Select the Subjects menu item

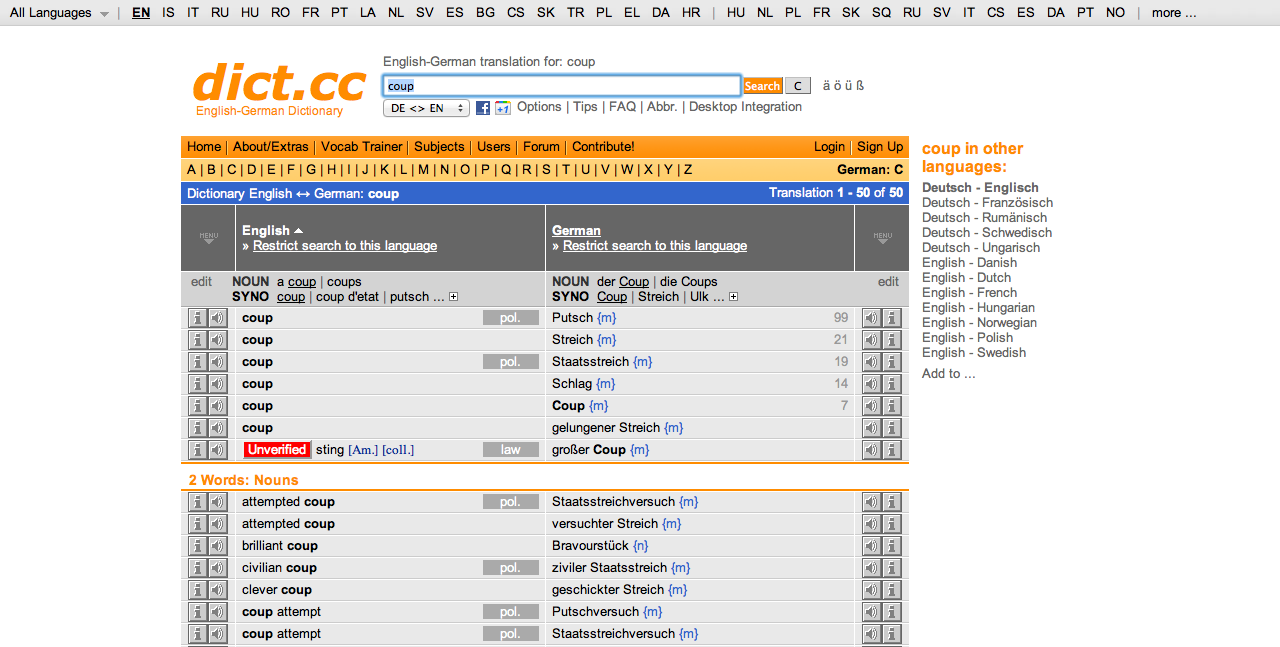[439, 146]
